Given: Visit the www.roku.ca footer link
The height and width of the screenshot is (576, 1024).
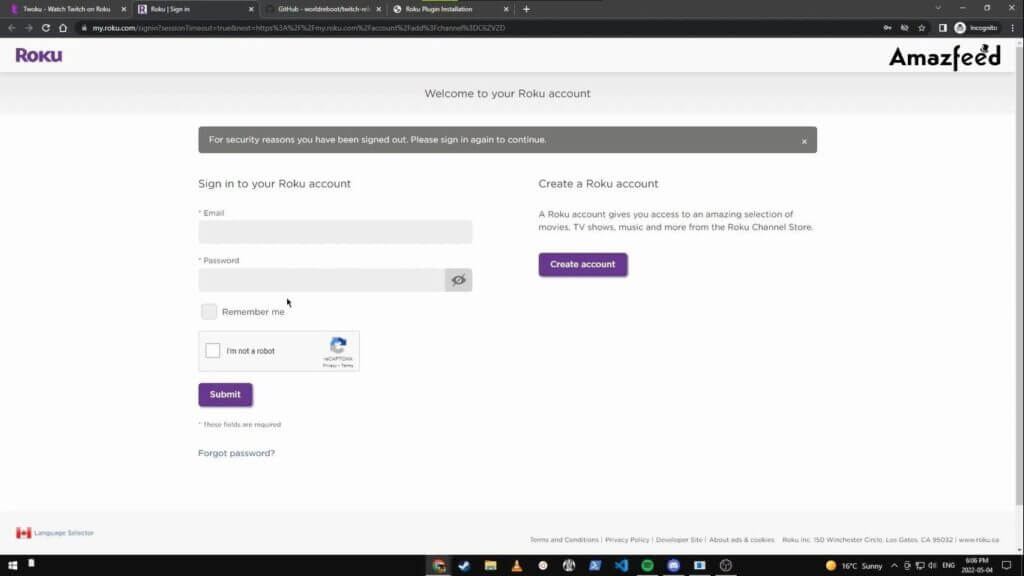Looking at the screenshot, I should [x=978, y=540].
